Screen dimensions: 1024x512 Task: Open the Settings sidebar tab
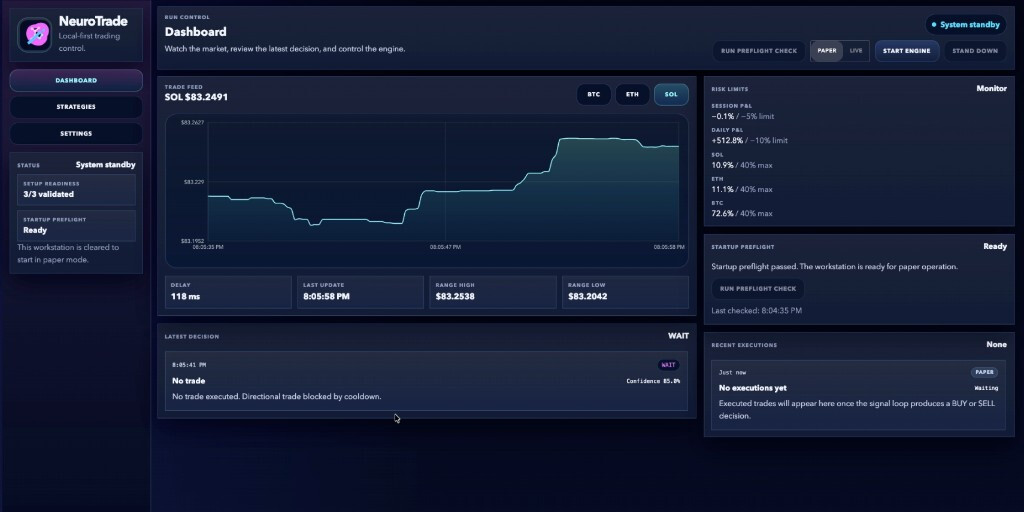click(76, 134)
